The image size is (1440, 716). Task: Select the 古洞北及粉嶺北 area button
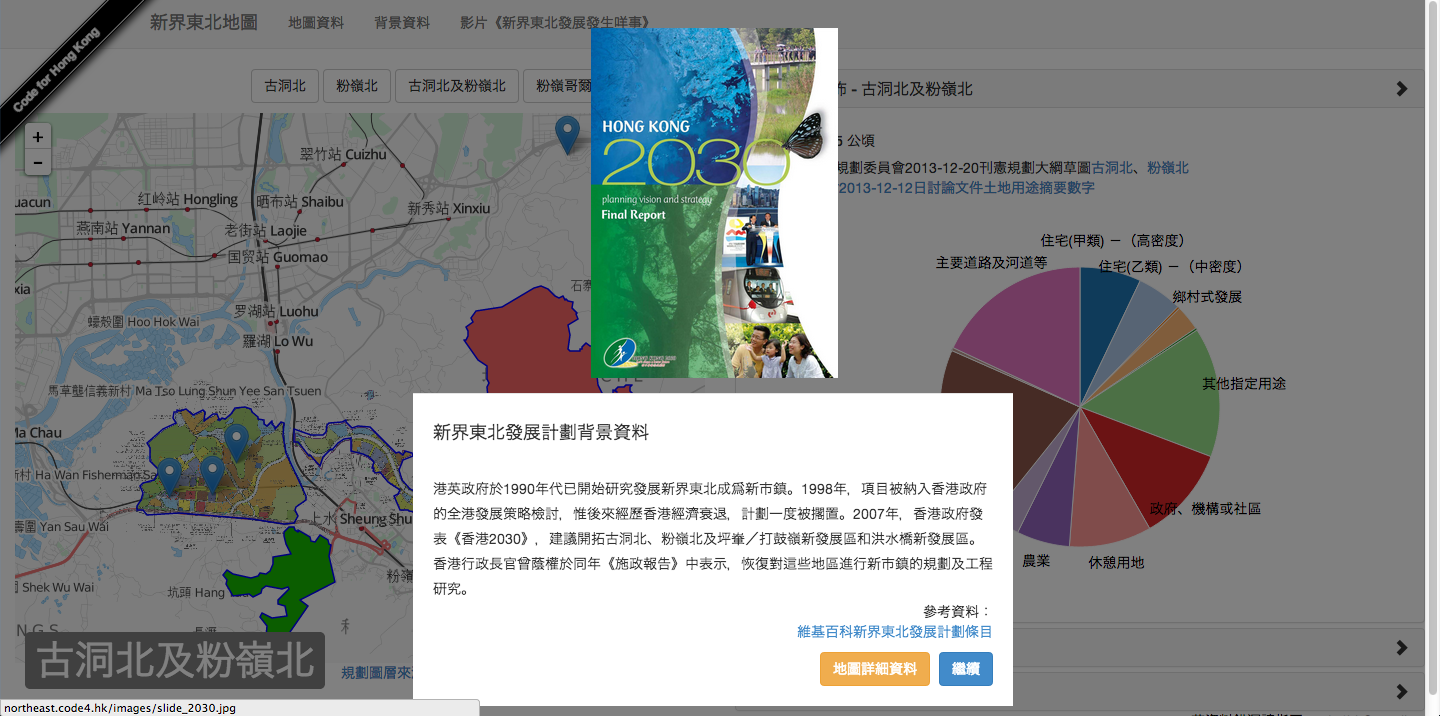[457, 86]
